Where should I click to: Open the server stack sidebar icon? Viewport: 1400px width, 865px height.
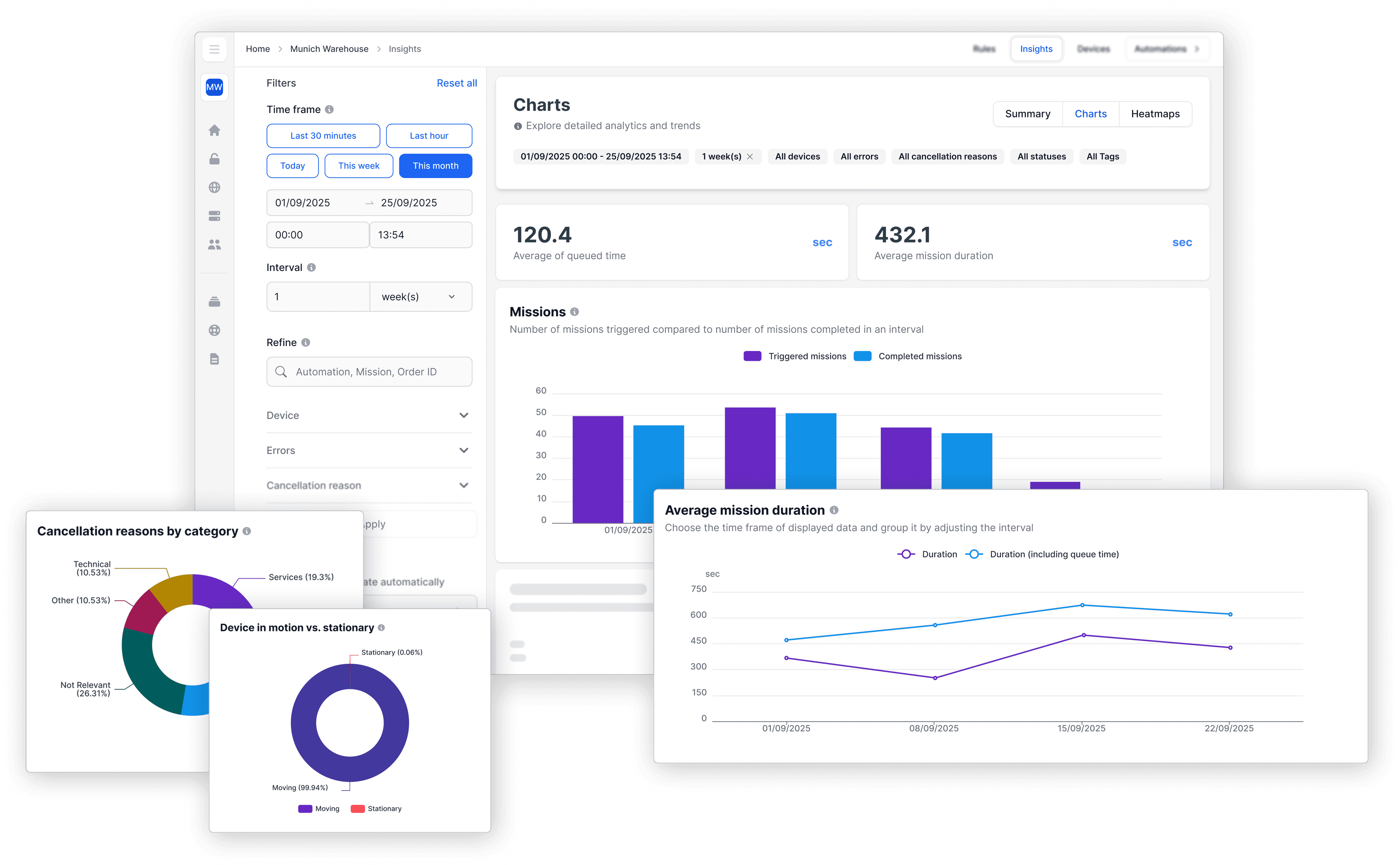(x=214, y=216)
